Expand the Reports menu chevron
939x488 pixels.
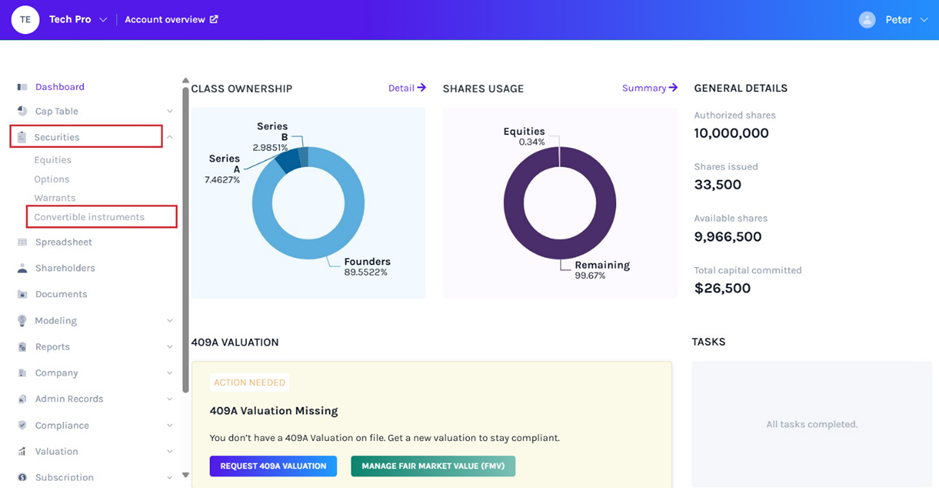click(170, 347)
